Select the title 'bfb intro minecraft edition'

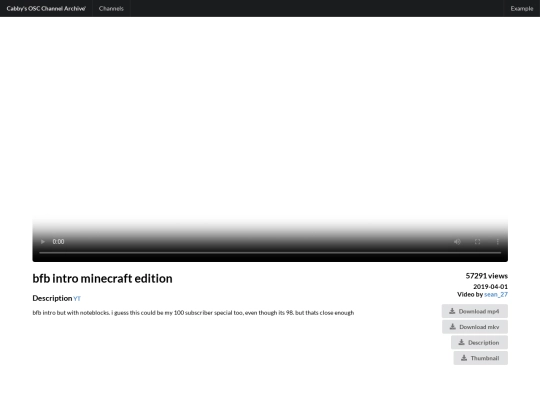click(x=102, y=279)
